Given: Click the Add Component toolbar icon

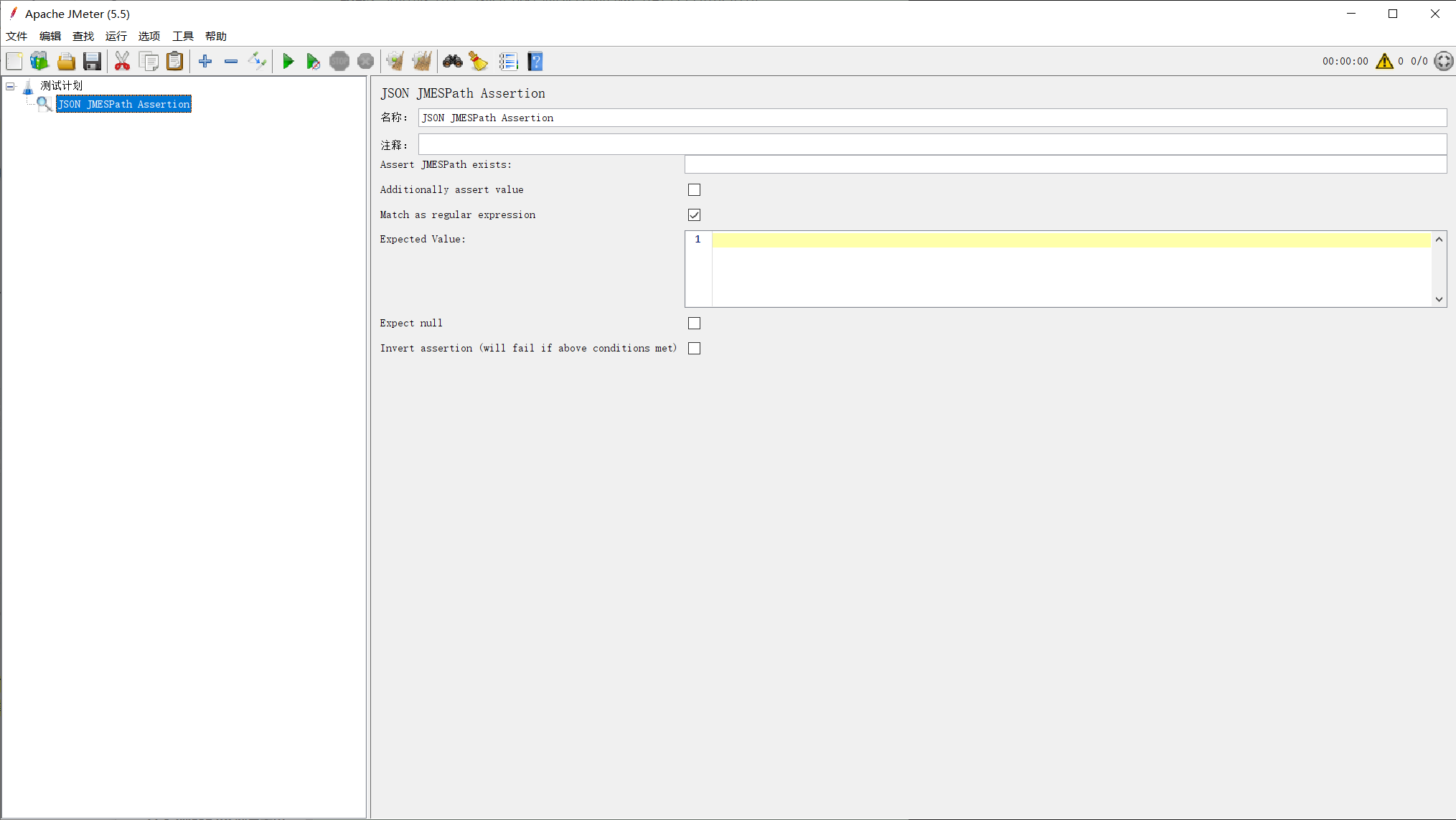Looking at the screenshot, I should (206, 62).
